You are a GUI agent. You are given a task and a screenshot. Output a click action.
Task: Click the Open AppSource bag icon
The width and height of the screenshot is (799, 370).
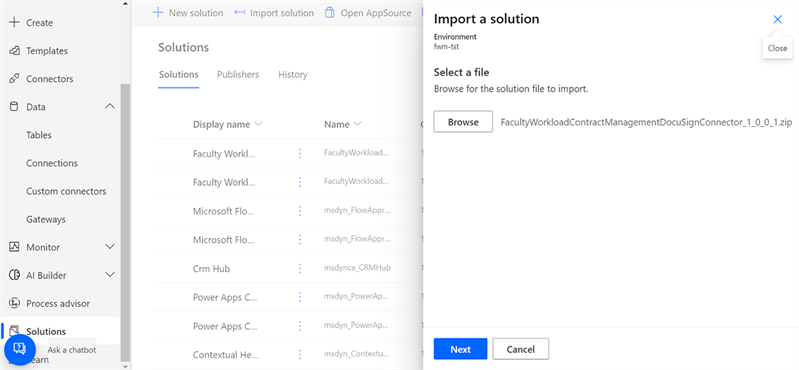click(x=330, y=13)
